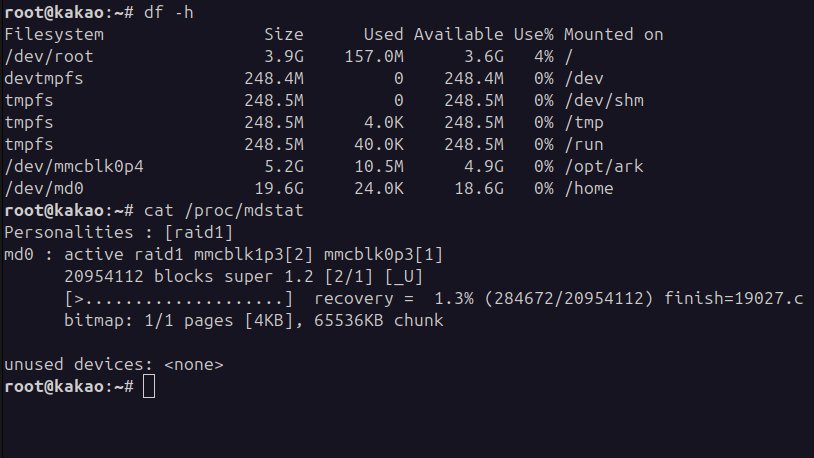Select the '/dev/root' filesystem entry
This screenshot has width=814, height=458.
49,57
